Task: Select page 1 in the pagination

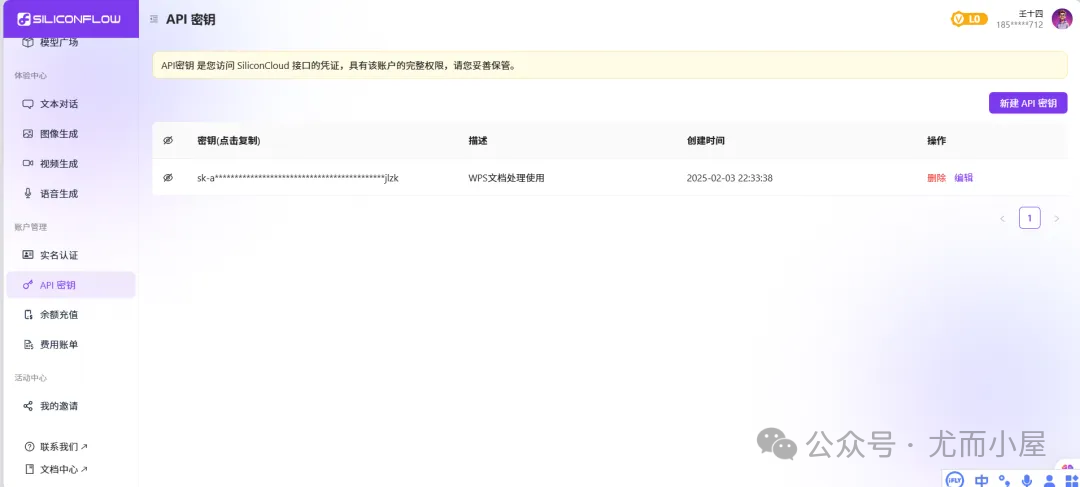Action: (1030, 218)
